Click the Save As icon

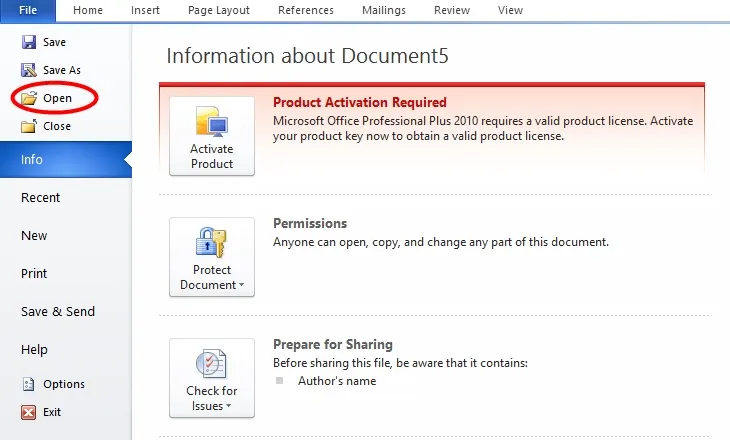[29, 70]
